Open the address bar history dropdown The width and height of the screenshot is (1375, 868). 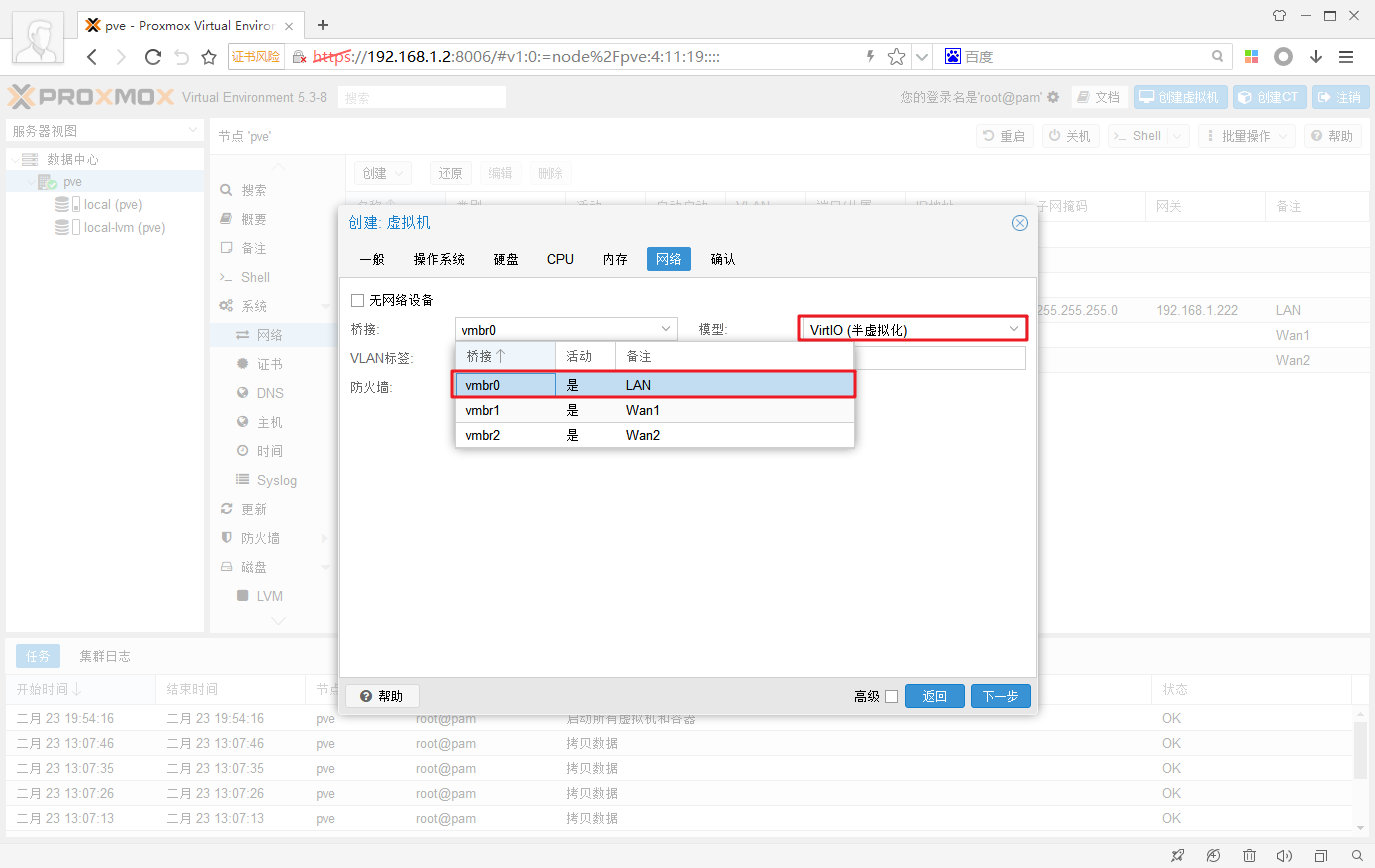[x=922, y=57]
